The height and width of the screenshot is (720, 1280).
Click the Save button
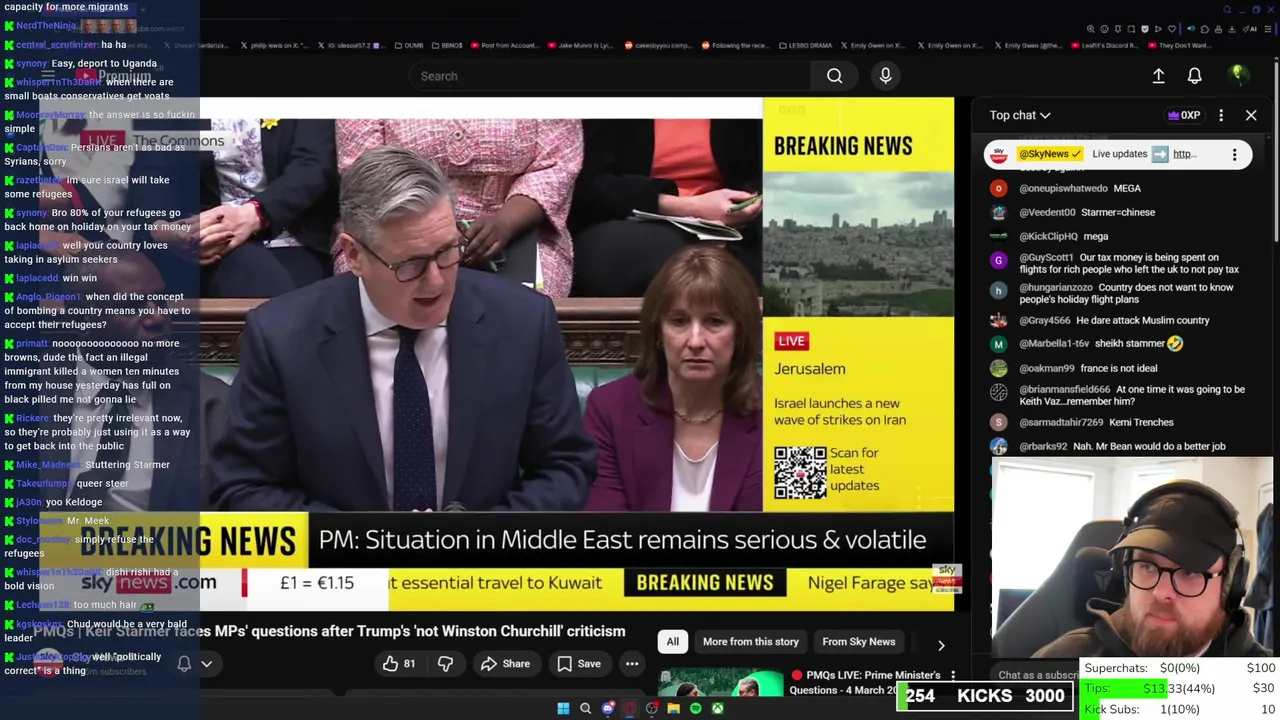(x=579, y=663)
